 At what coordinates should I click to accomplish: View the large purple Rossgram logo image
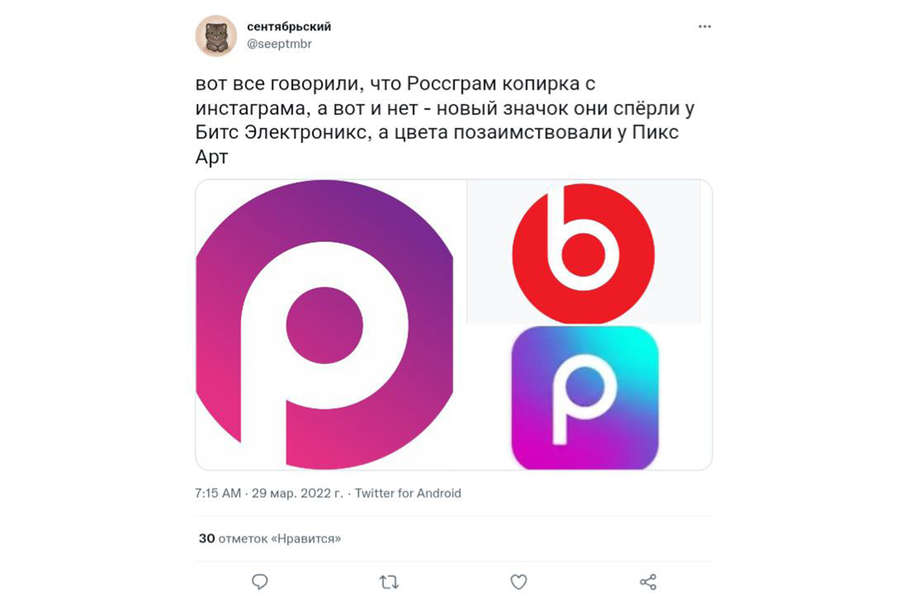click(325, 324)
